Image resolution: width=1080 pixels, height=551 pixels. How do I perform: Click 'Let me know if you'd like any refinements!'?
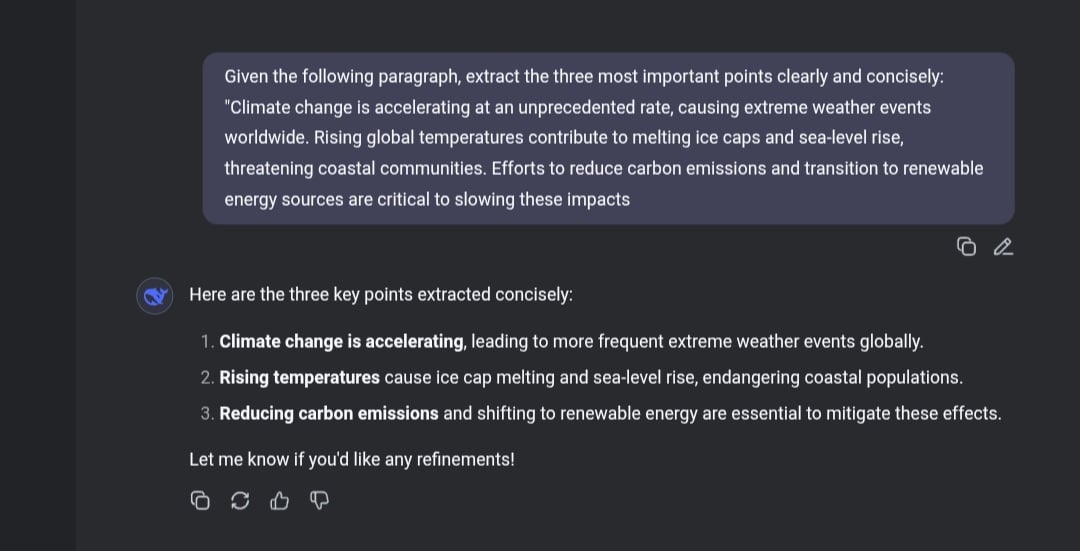(352, 459)
